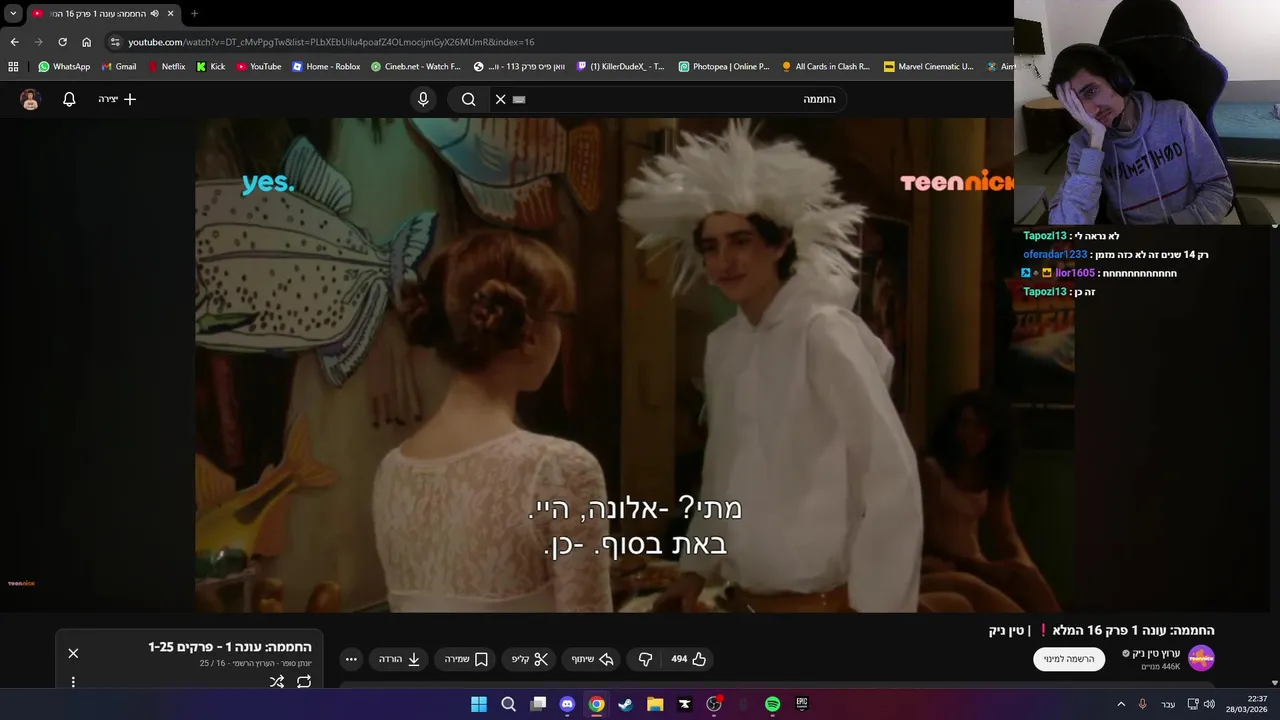Mute tab via speaker icon on tab

(154, 14)
